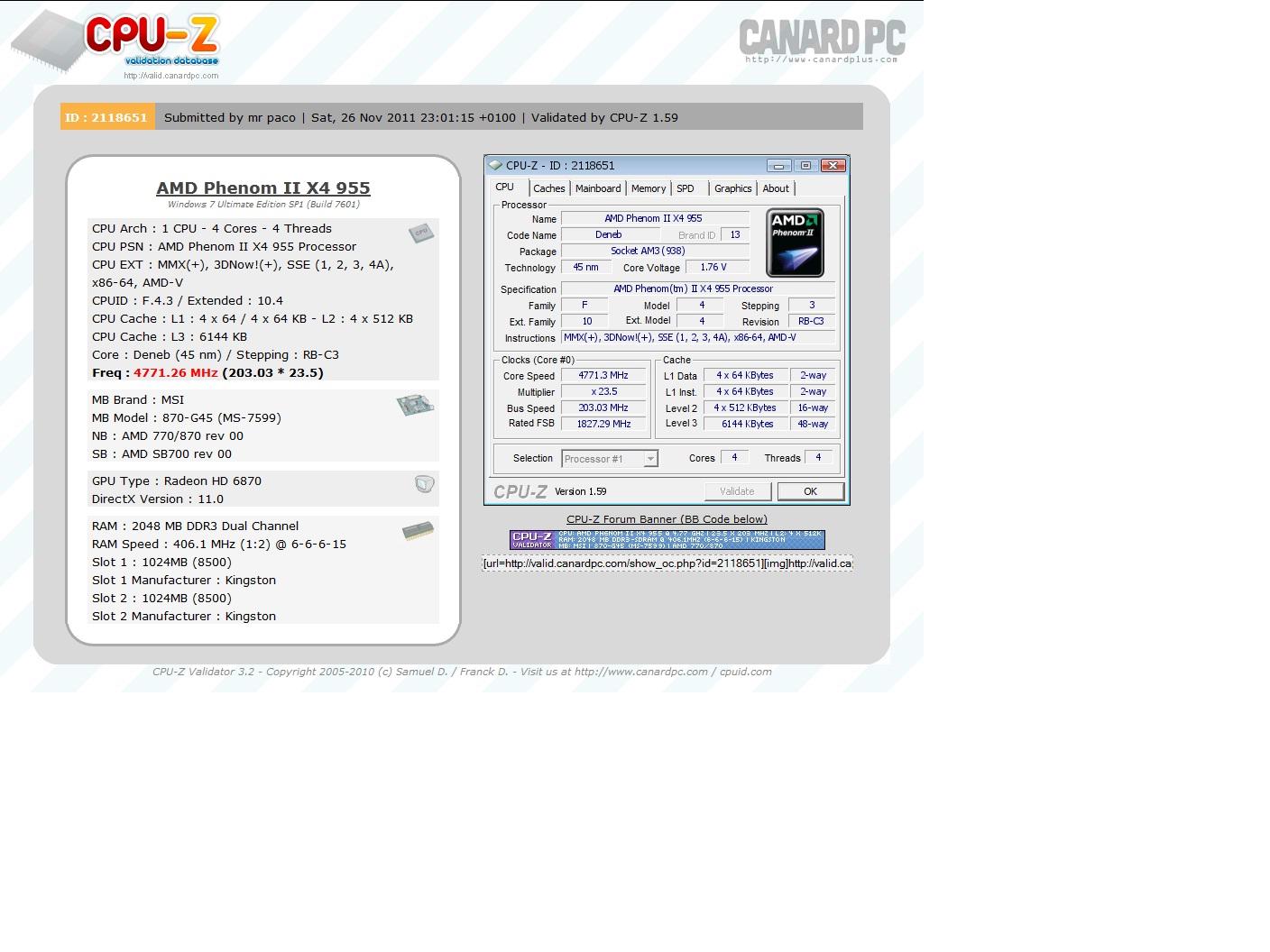Switch to the About tab
This screenshot has height=952, width=1270.
(776, 188)
